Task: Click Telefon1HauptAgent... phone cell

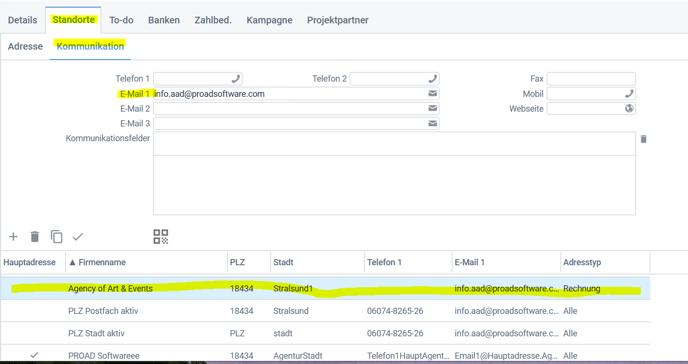Action: coord(408,356)
